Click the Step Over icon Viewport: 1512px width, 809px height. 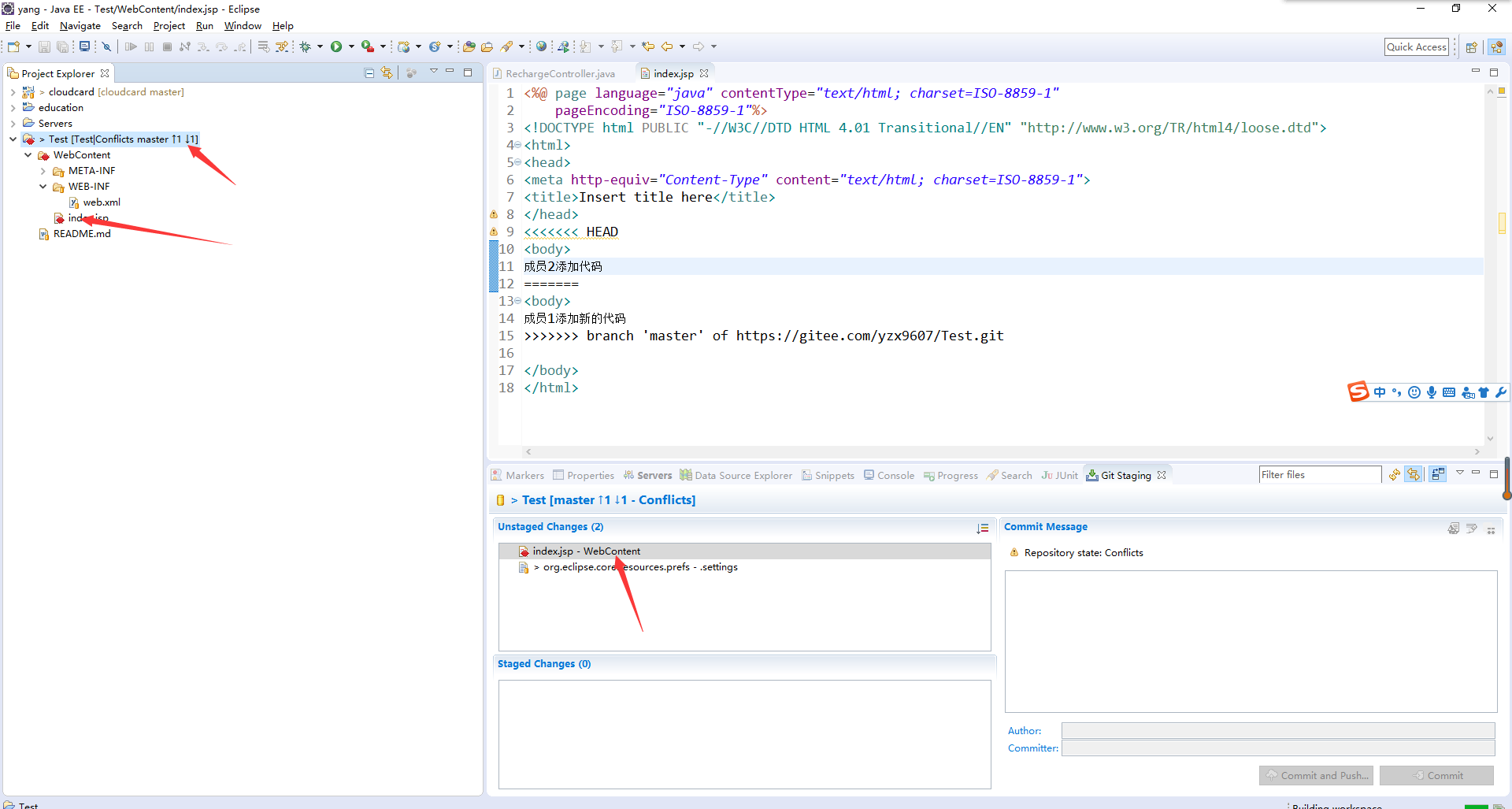[221, 46]
